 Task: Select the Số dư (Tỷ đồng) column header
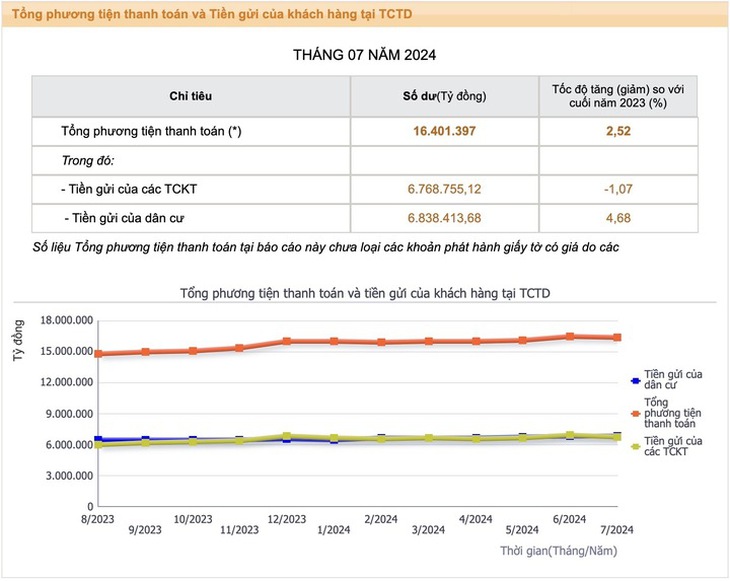point(445,96)
